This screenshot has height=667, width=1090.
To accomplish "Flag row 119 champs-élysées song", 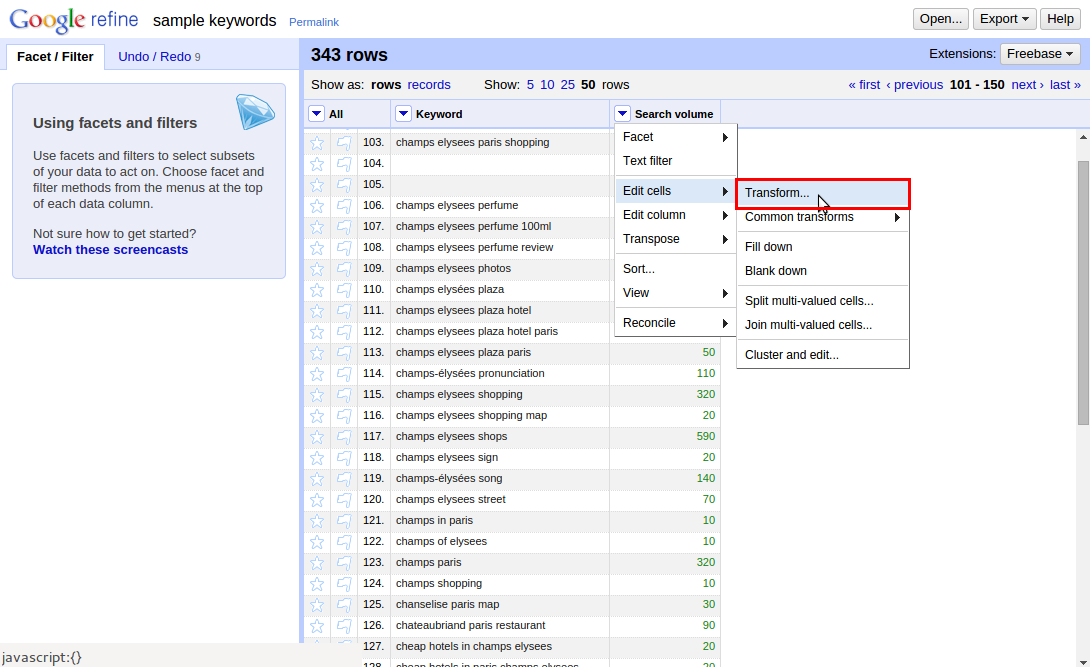I will point(344,479).
